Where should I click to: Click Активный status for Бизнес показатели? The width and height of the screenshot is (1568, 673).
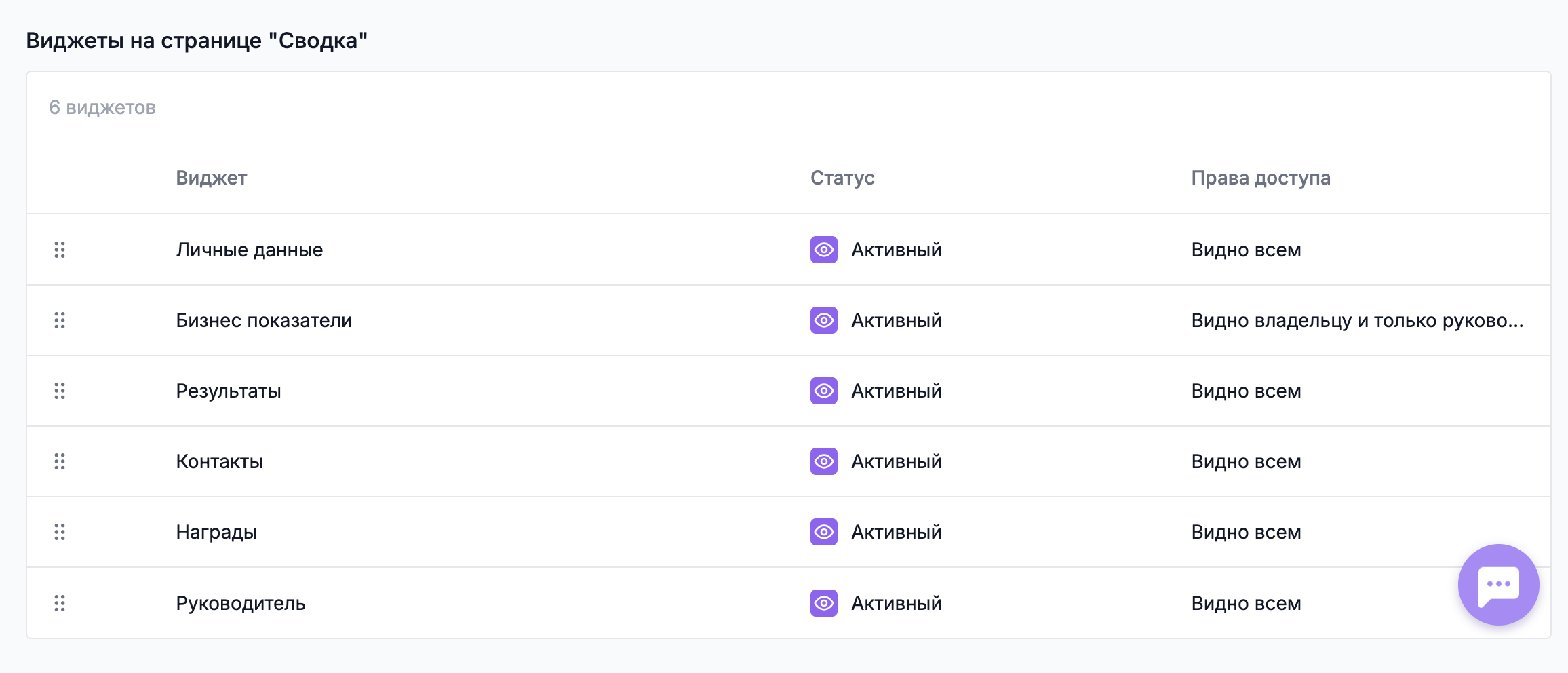(x=897, y=320)
